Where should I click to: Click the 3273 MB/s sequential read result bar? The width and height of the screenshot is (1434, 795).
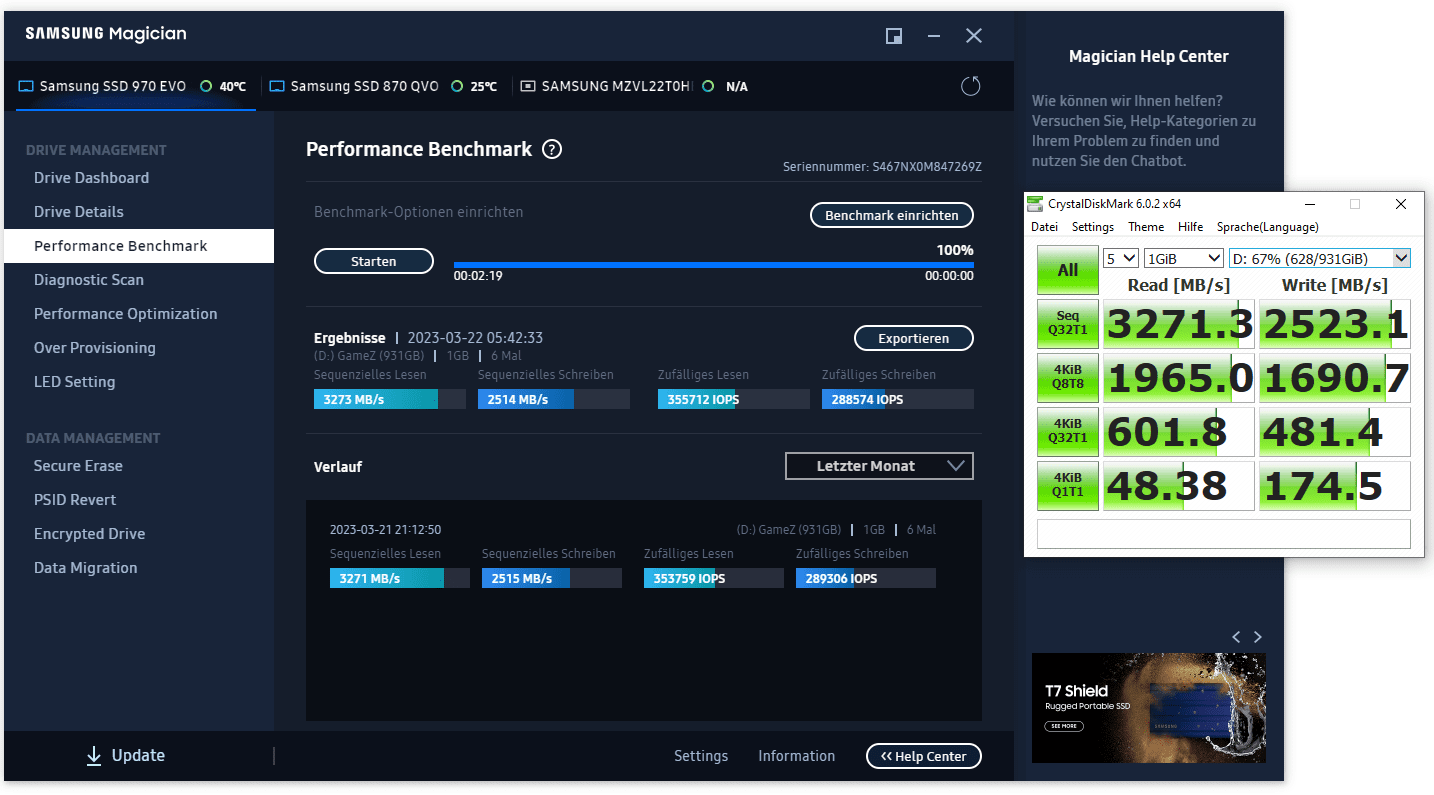[x=390, y=399]
